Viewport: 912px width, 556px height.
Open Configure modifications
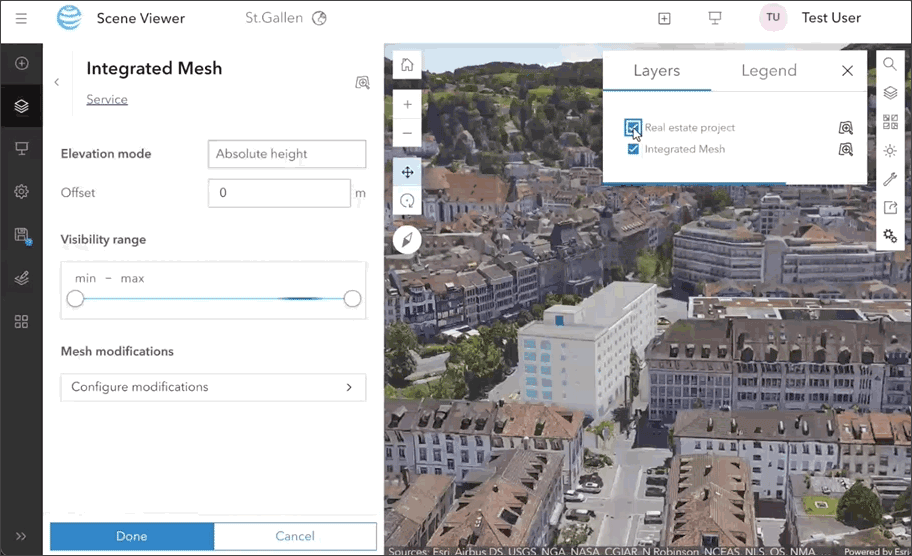pos(213,387)
